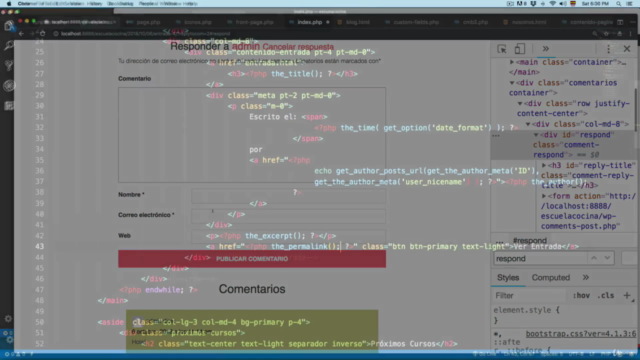Switch to the page.php editor tab
The height and width of the screenshot is (360, 640).
click(148, 22)
